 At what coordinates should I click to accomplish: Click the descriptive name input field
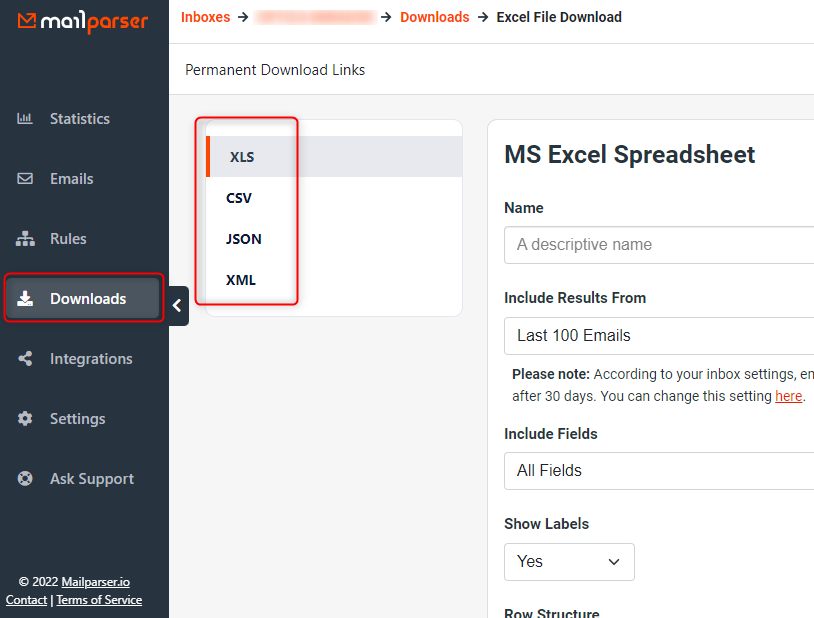pyautogui.click(x=660, y=245)
